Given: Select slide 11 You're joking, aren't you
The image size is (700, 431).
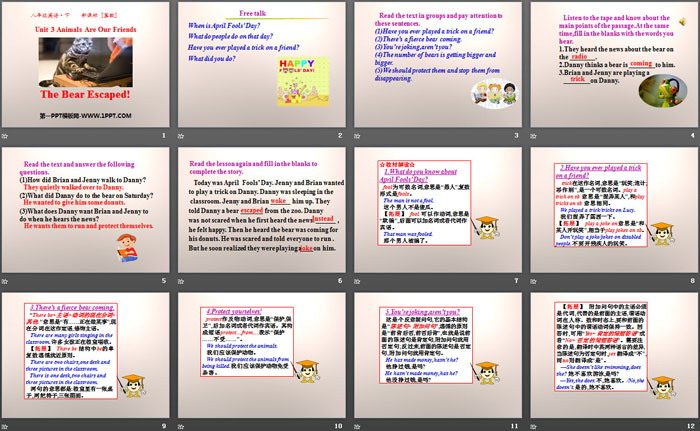Looking at the screenshot, I should 438,355.
